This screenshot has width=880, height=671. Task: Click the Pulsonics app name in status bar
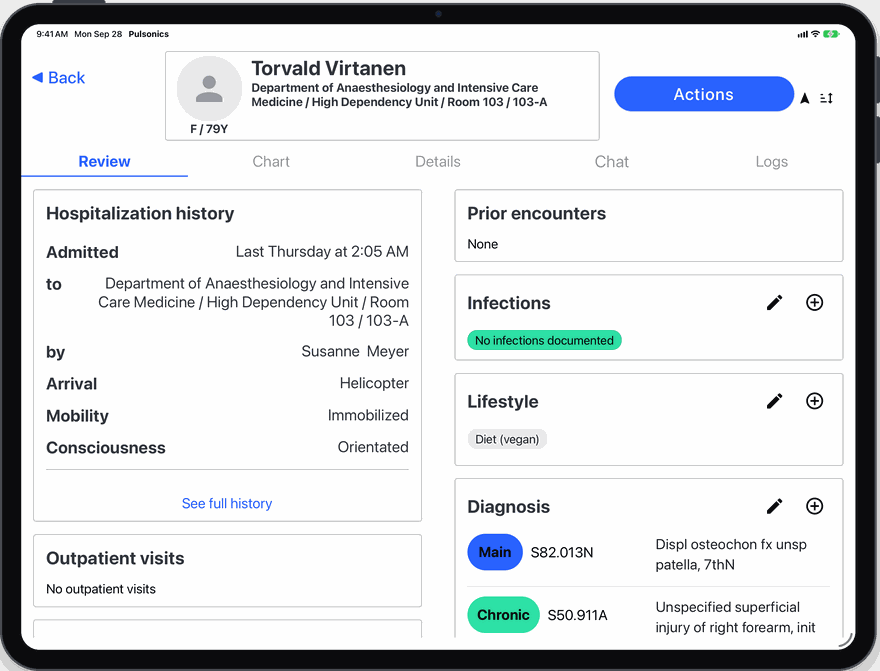[149, 34]
